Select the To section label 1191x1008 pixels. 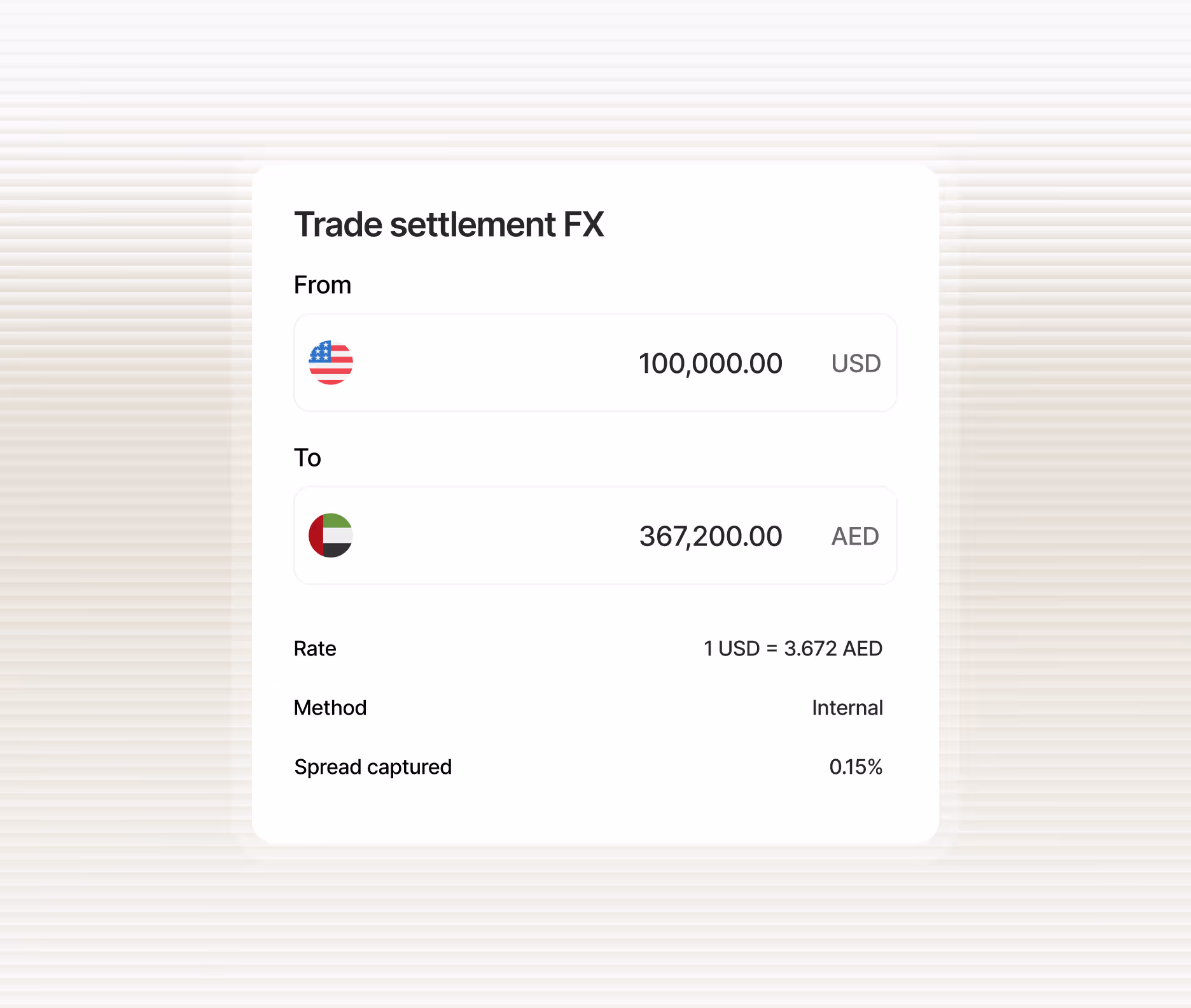[307, 457]
